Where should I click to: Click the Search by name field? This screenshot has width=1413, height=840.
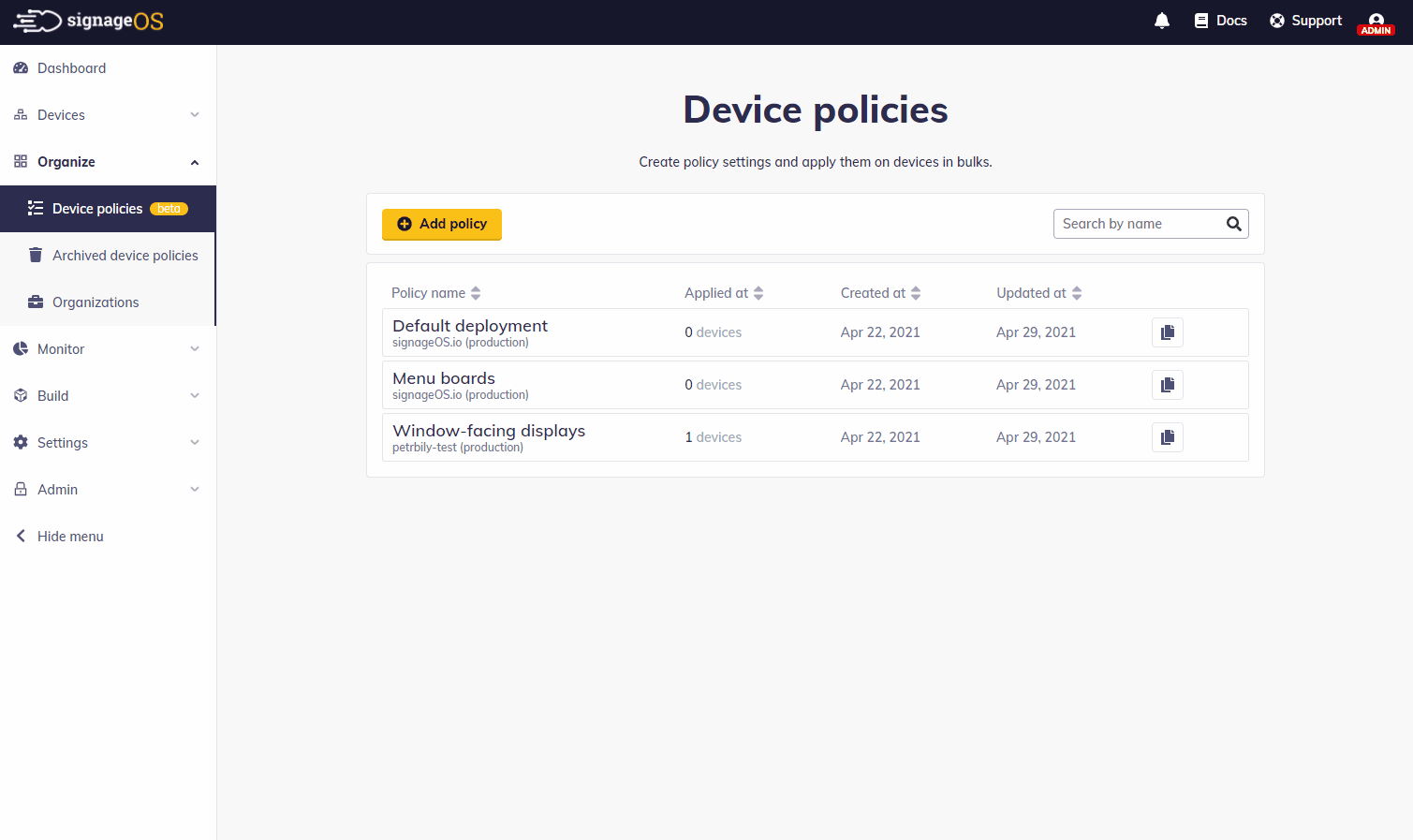click(1133, 224)
